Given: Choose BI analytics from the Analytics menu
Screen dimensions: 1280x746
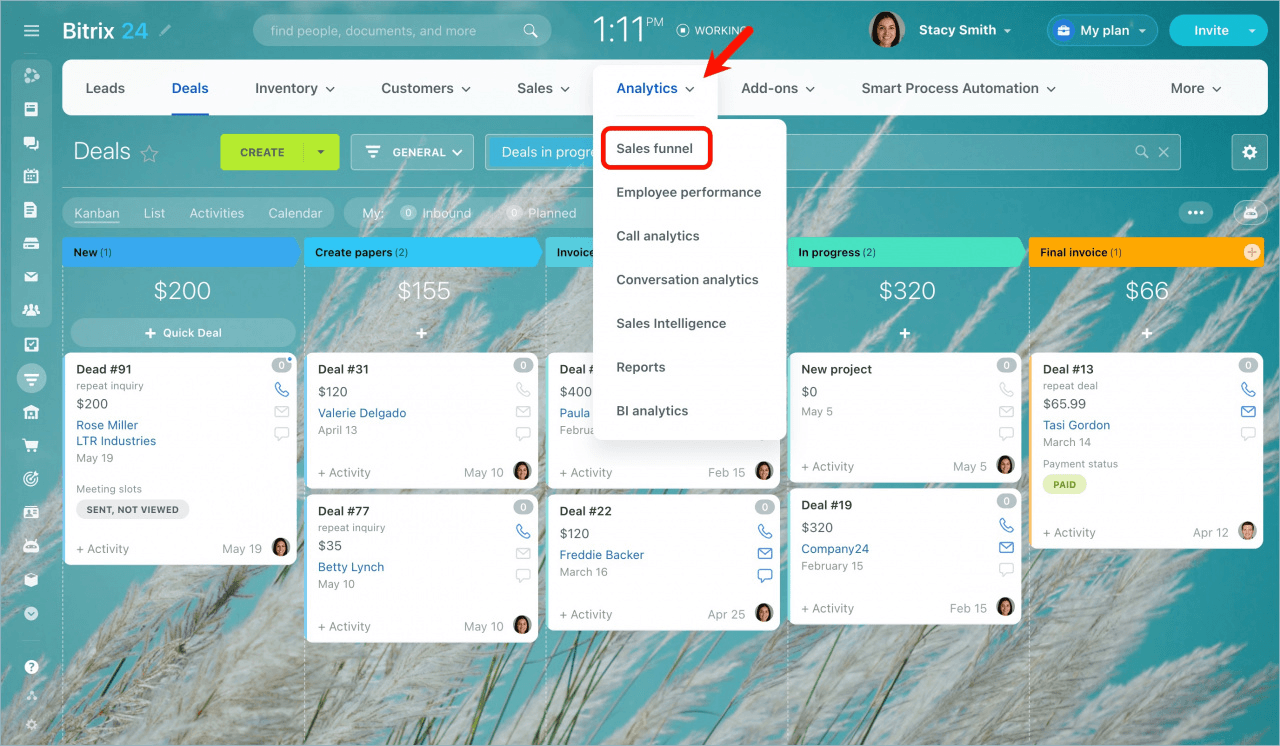Looking at the screenshot, I should coord(652,411).
